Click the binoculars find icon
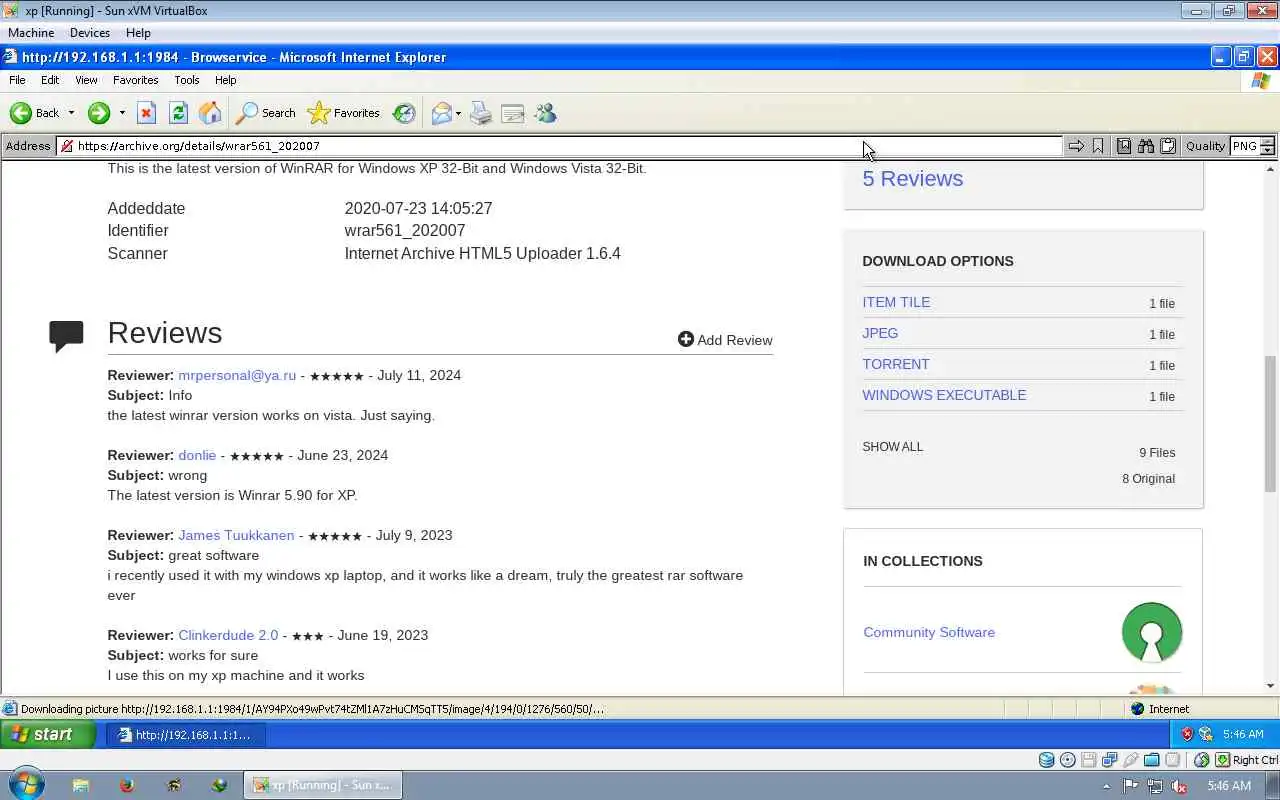 tap(1146, 146)
